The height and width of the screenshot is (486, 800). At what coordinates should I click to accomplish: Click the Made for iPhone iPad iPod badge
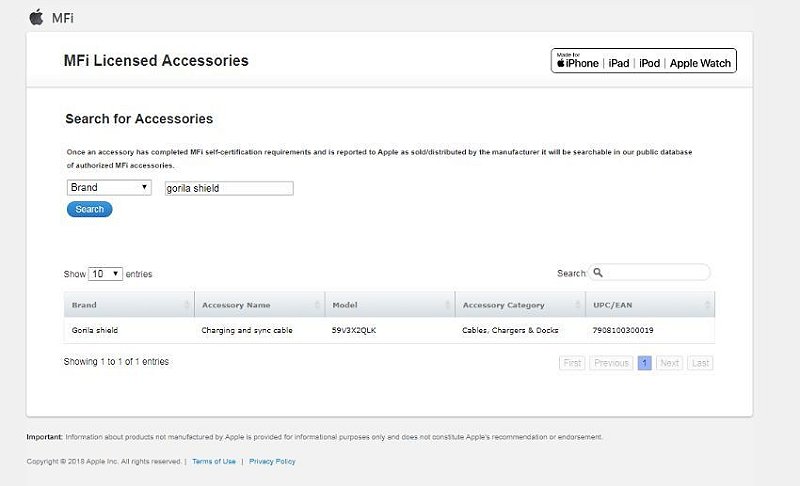(643, 61)
